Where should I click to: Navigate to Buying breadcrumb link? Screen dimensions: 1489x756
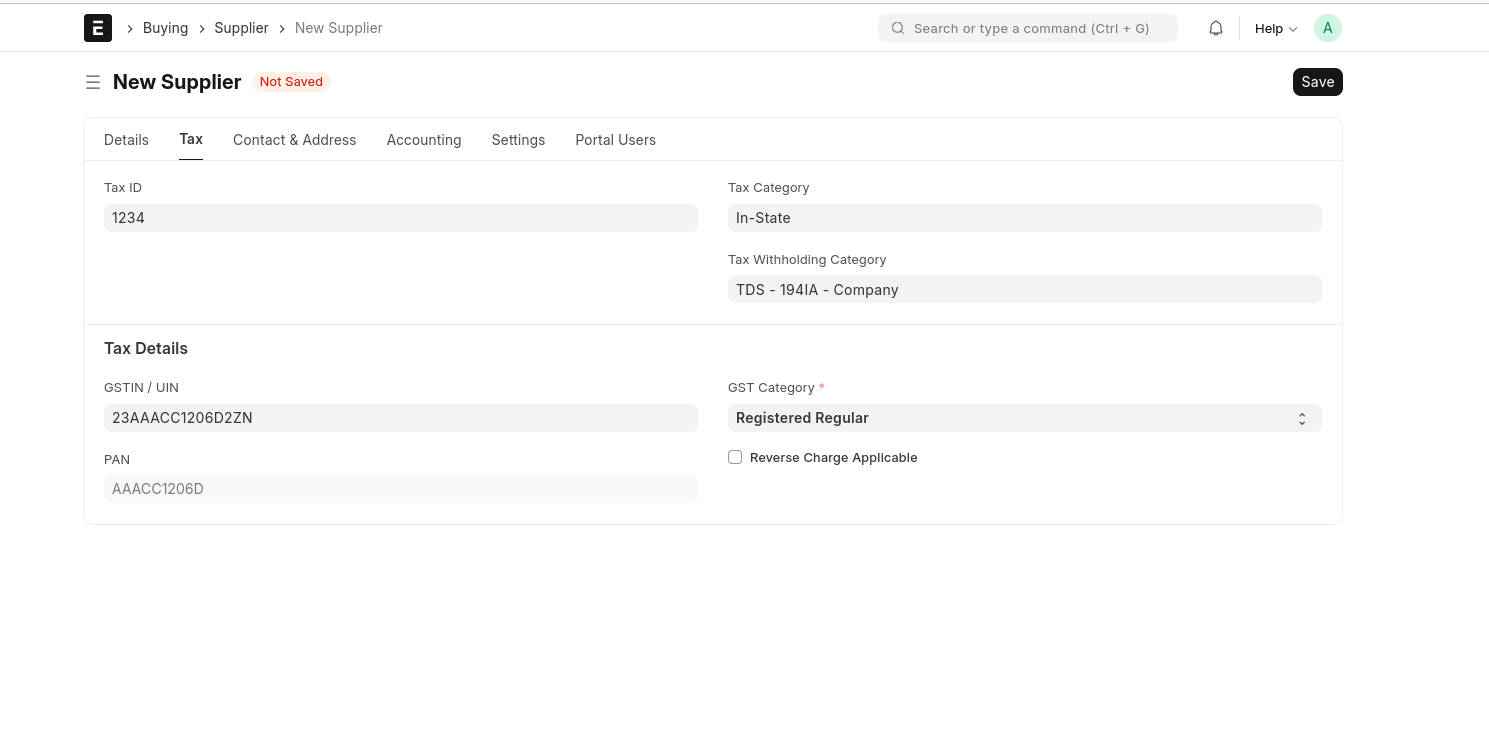pyautogui.click(x=165, y=28)
